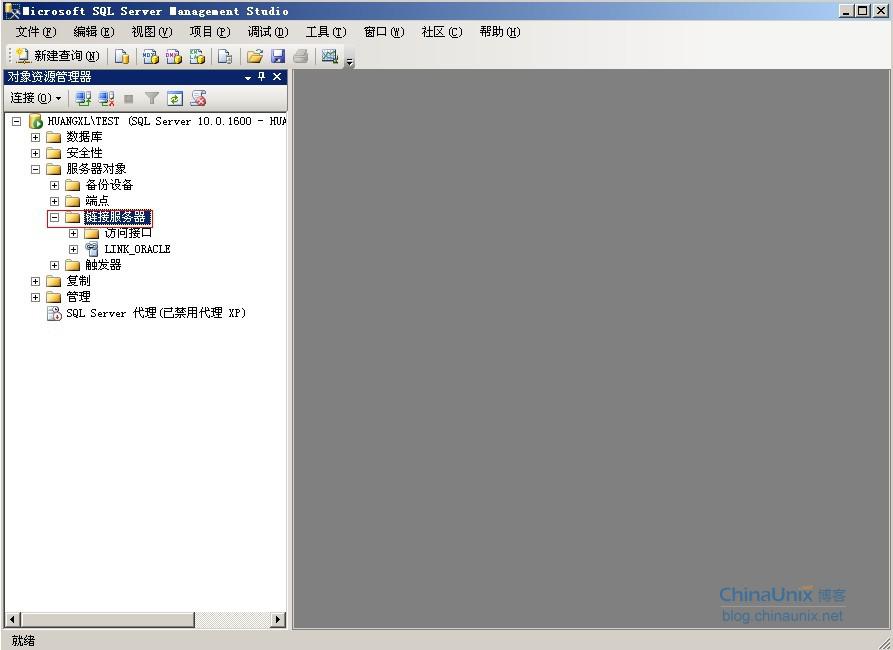Viewport: 893px width, 650px height.
Task: Toggle the Object Explorer auto-hide pin
Action: (262, 76)
